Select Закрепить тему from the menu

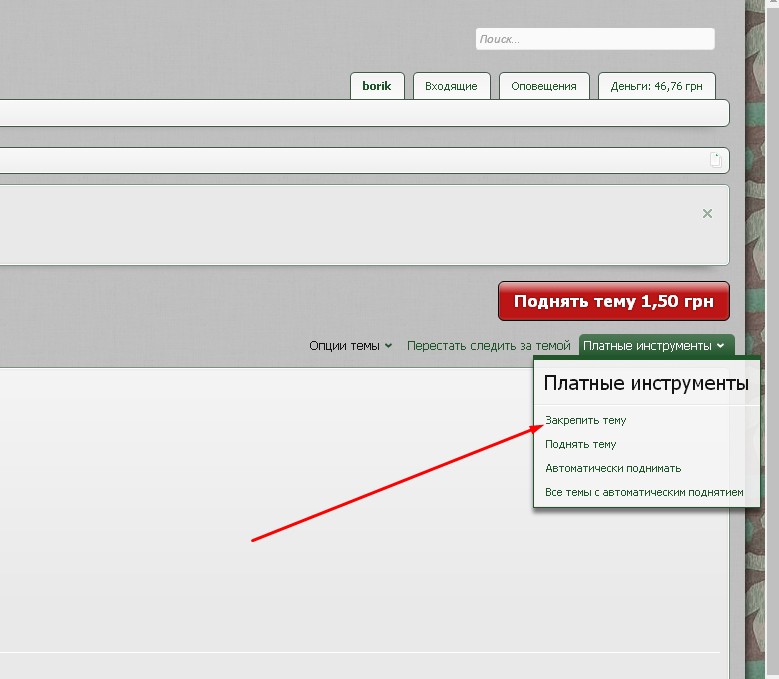pyautogui.click(x=586, y=420)
